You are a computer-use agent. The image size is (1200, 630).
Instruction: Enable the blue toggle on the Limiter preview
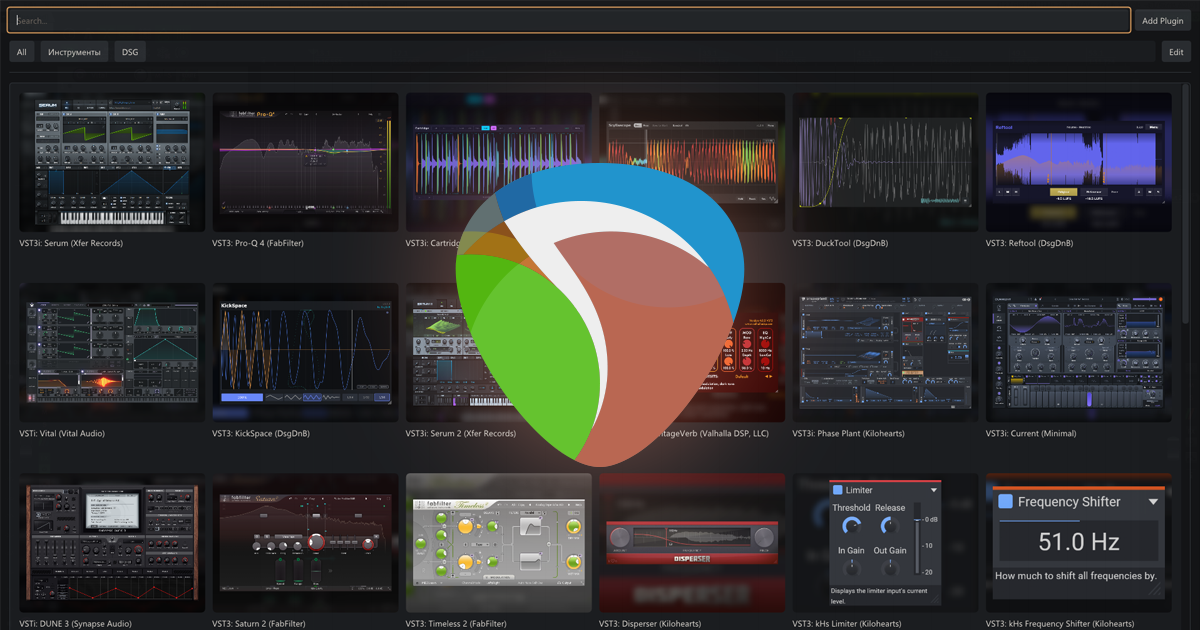coord(838,489)
